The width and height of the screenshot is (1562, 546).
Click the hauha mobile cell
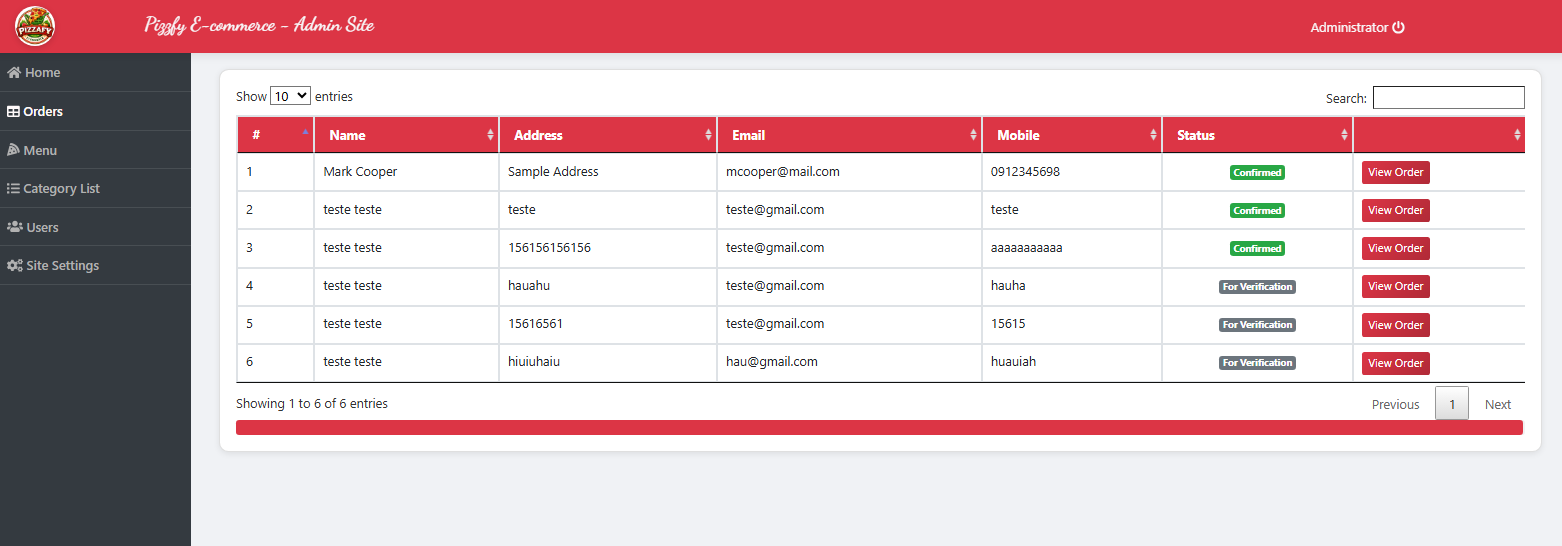[1072, 286]
